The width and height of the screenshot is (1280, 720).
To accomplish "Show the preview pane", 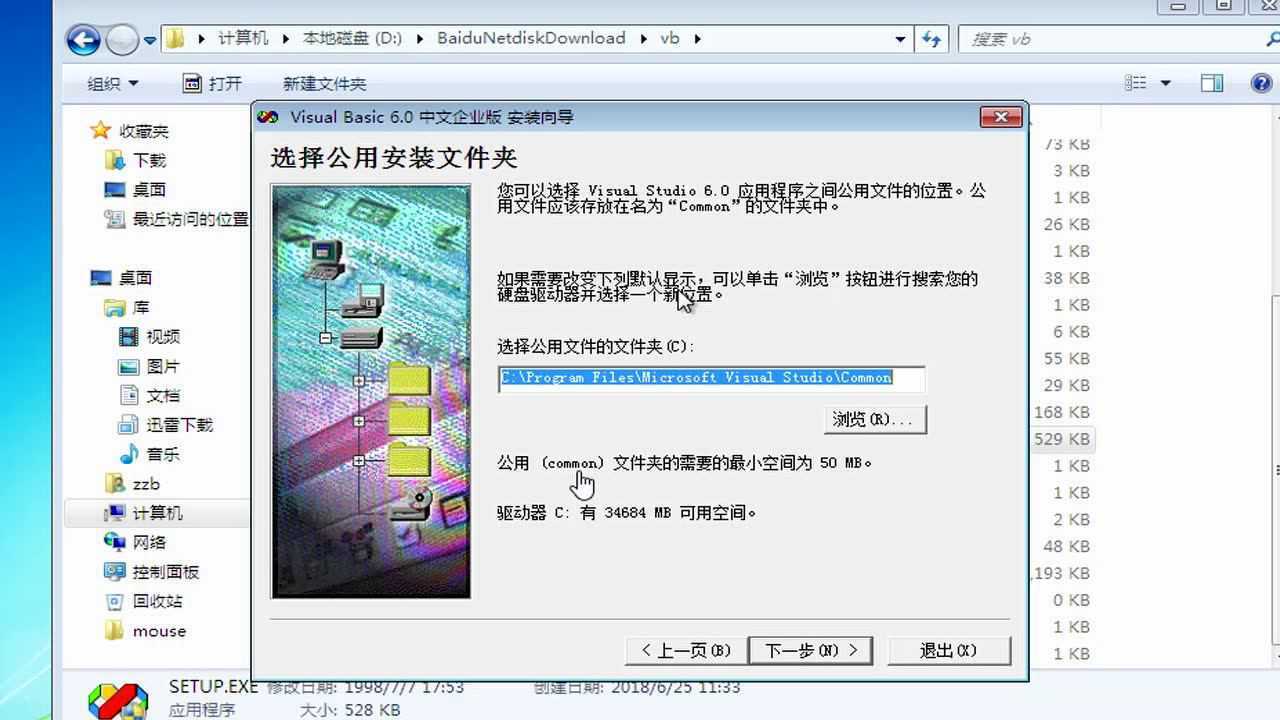I will coord(1212,83).
